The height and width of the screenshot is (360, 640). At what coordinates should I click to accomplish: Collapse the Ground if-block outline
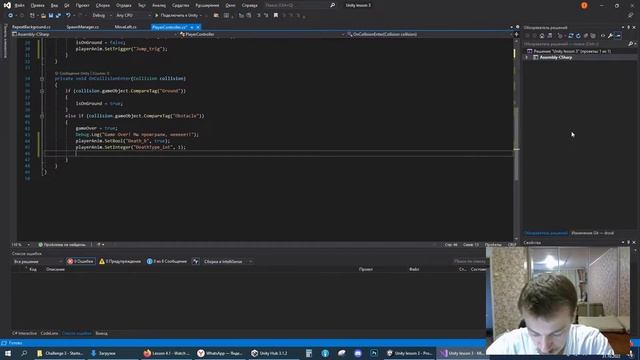tap(42, 91)
